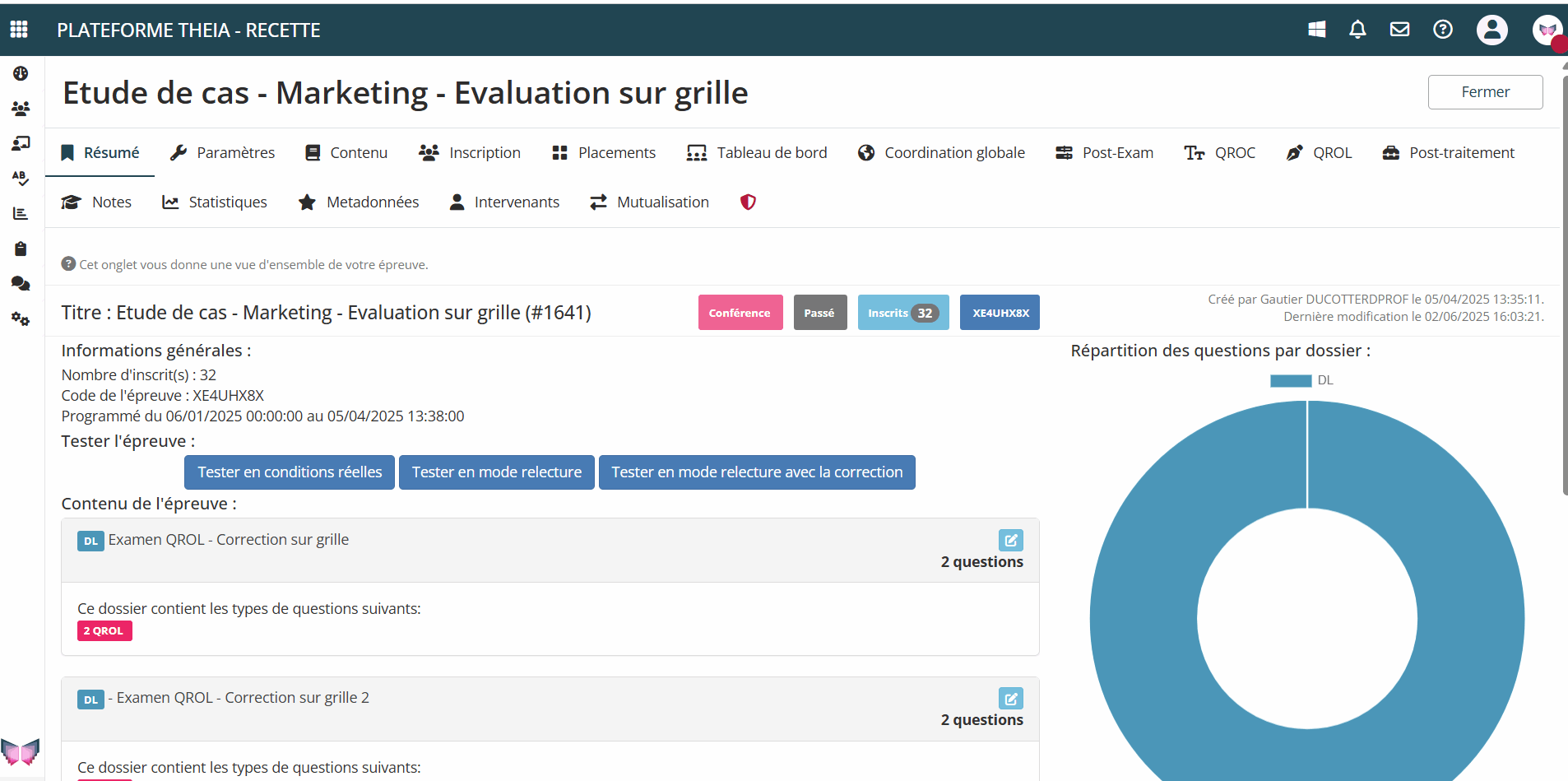Click the butterfly logo avatar in header
Screen dimensions: 1568x781
point(1547,30)
